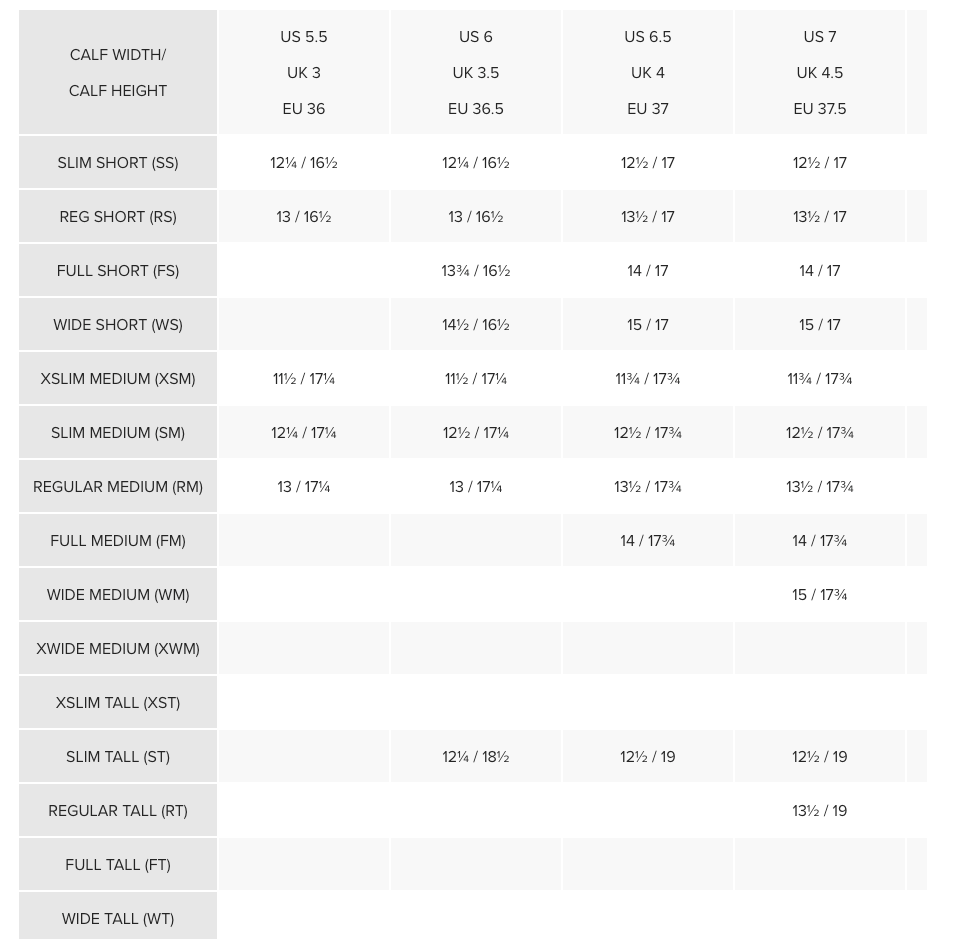The image size is (965, 939).
Task: Click the FULL MEDIUM (FM) row header
Action: point(118,541)
